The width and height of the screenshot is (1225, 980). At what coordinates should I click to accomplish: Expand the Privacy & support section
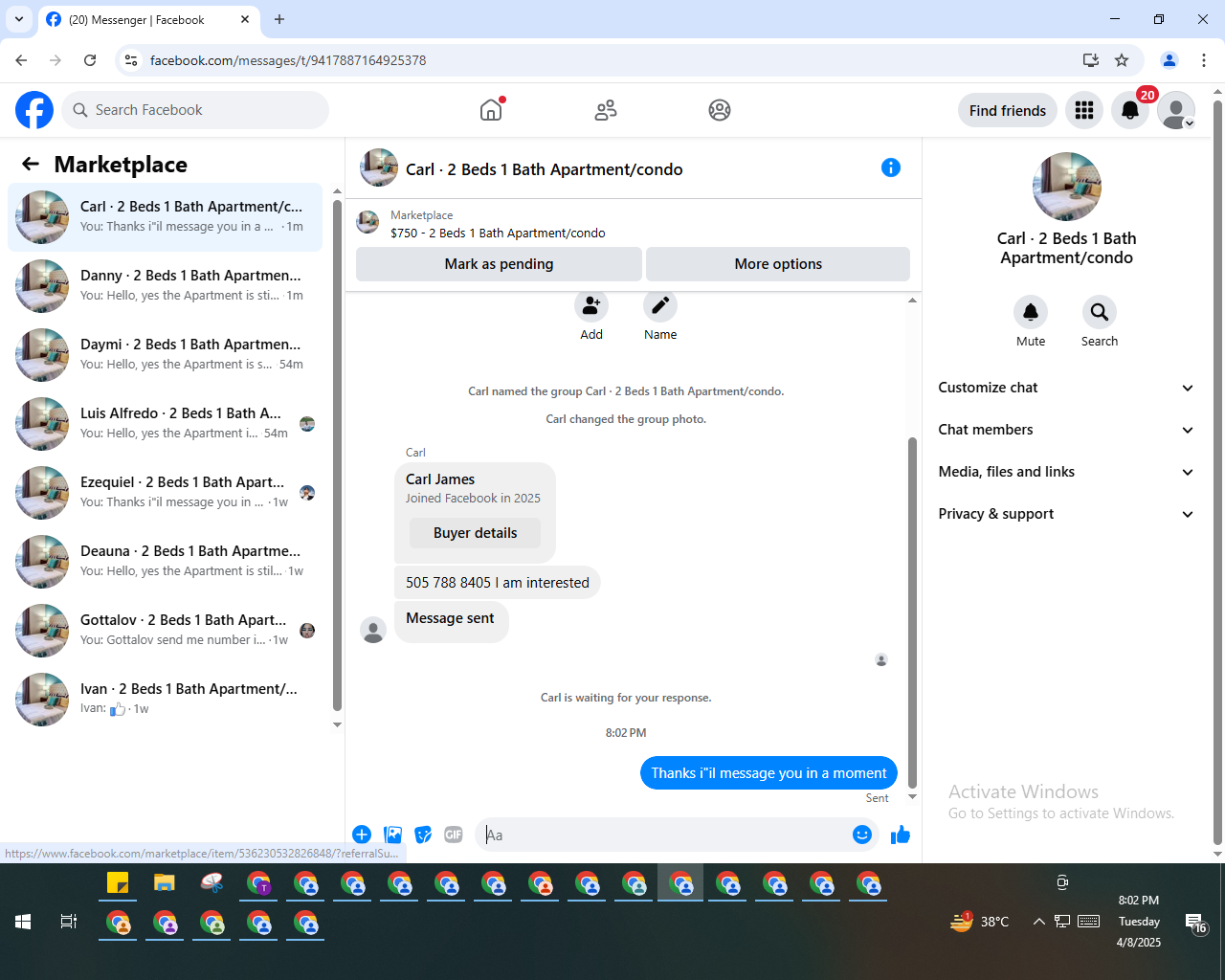click(x=1066, y=514)
